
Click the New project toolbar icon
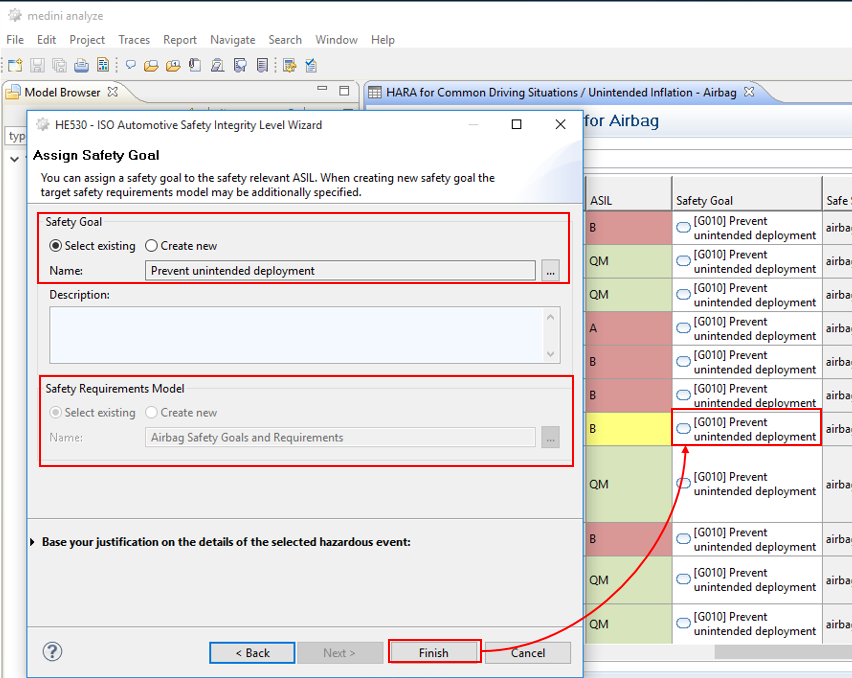click(x=15, y=66)
